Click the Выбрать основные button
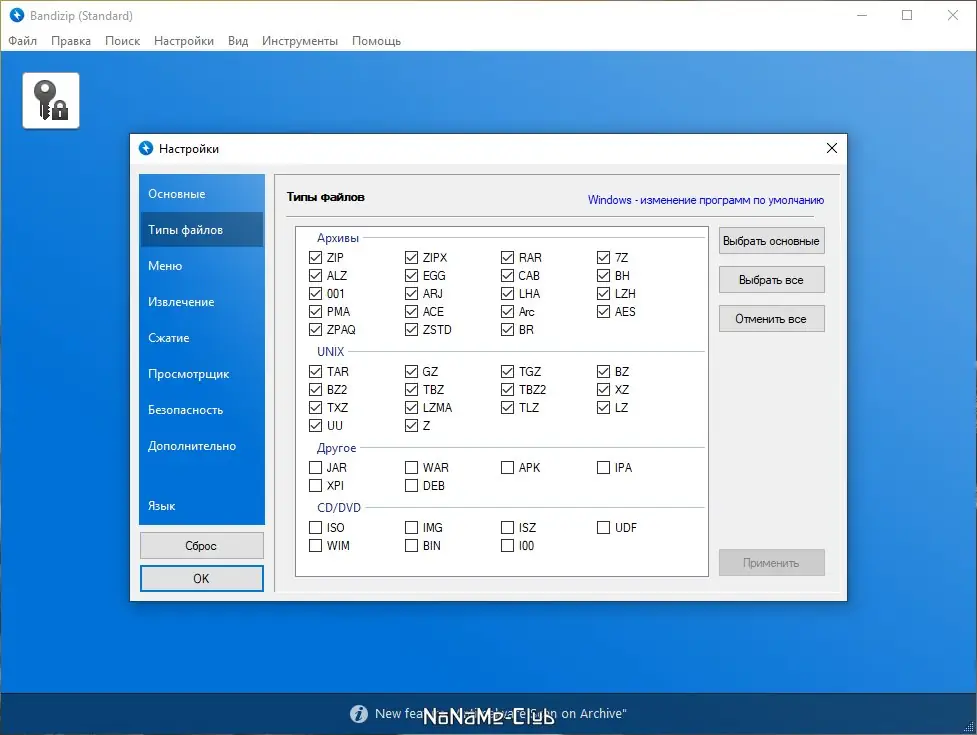This screenshot has height=735, width=977. (x=771, y=241)
